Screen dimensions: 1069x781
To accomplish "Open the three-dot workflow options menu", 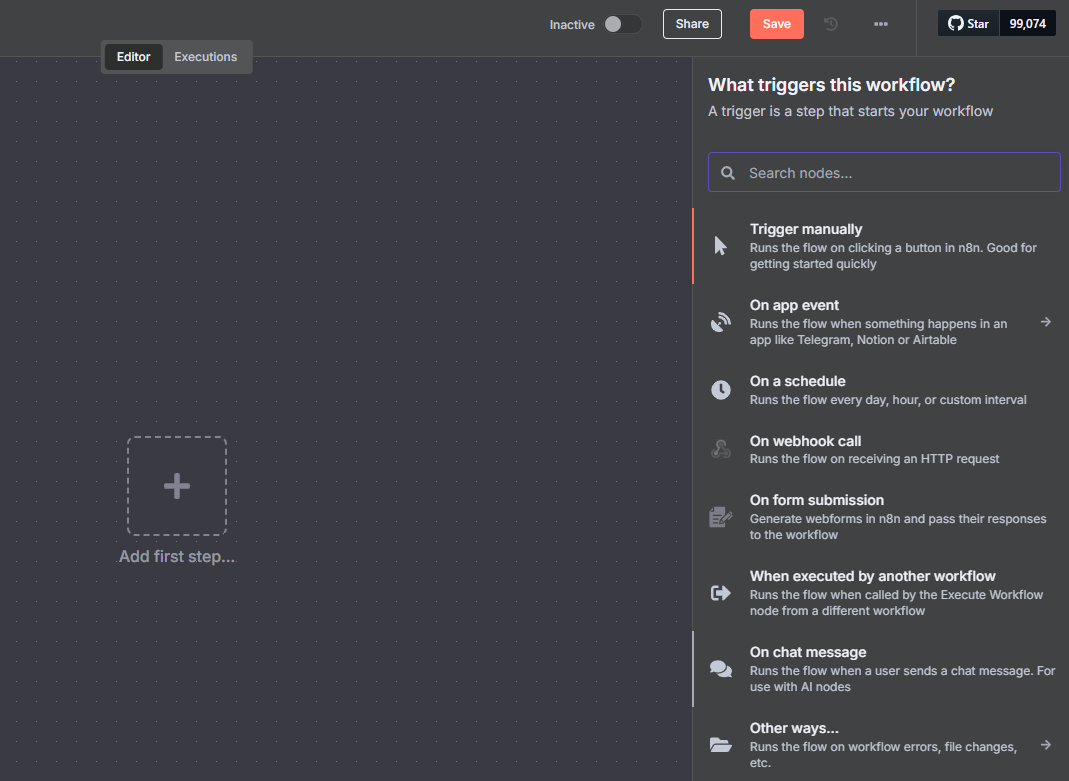I will coord(880,24).
